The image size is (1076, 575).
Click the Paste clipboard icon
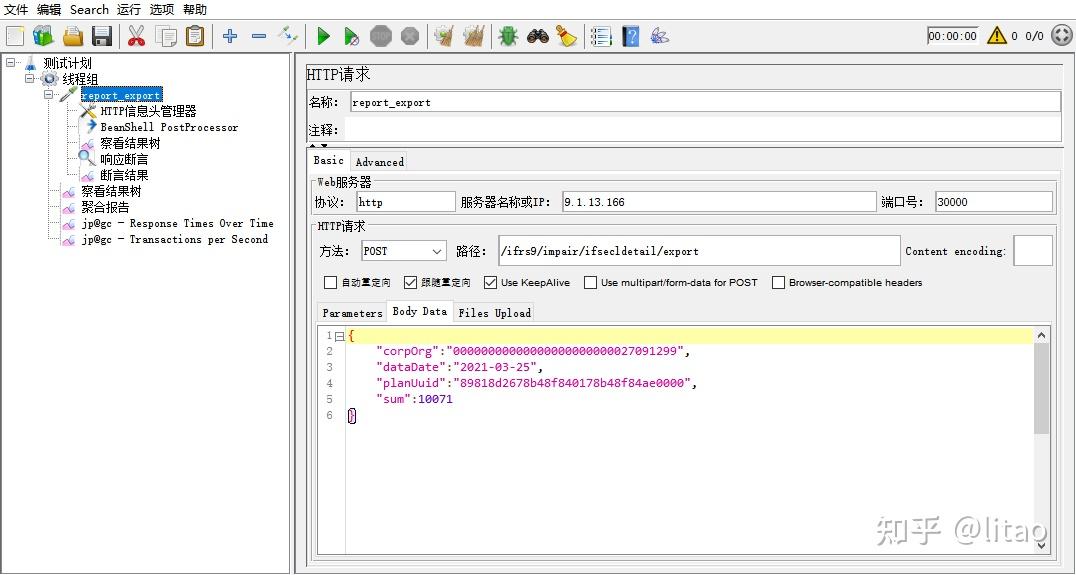click(x=196, y=36)
